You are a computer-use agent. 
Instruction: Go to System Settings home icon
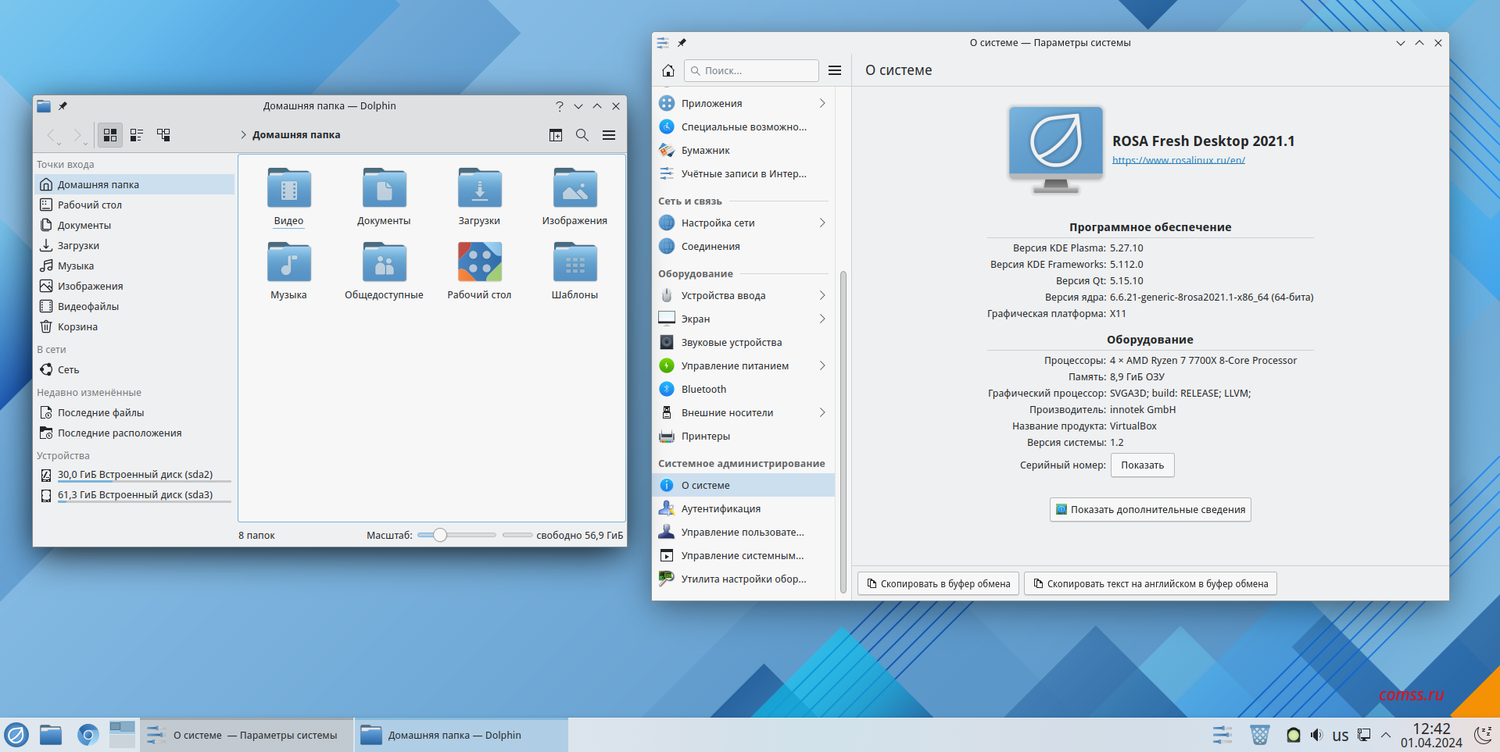pyautogui.click(x=668, y=71)
